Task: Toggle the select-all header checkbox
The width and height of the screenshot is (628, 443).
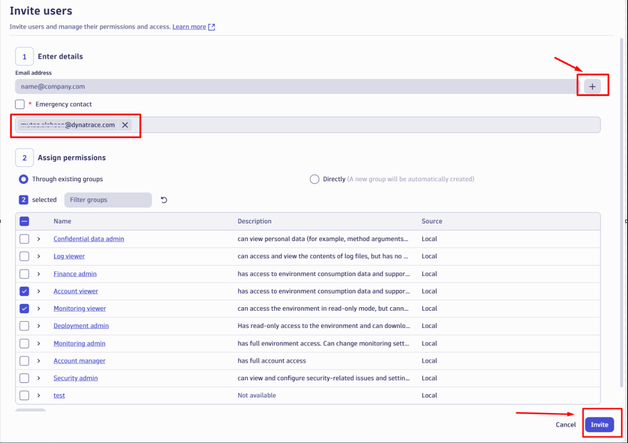Action: pos(24,221)
